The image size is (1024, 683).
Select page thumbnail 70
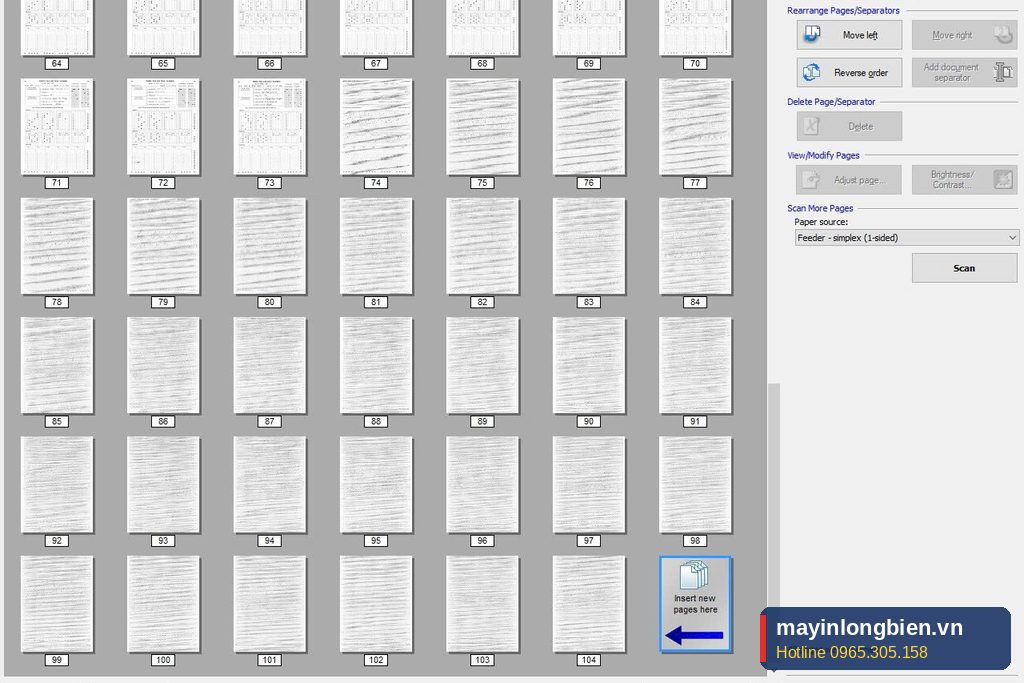[696, 27]
